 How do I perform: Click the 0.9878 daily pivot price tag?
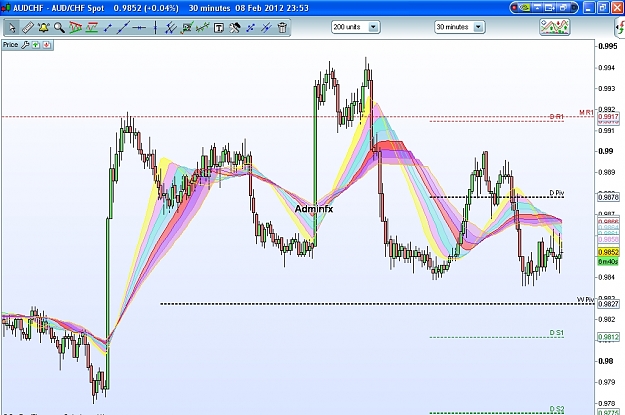608,197
